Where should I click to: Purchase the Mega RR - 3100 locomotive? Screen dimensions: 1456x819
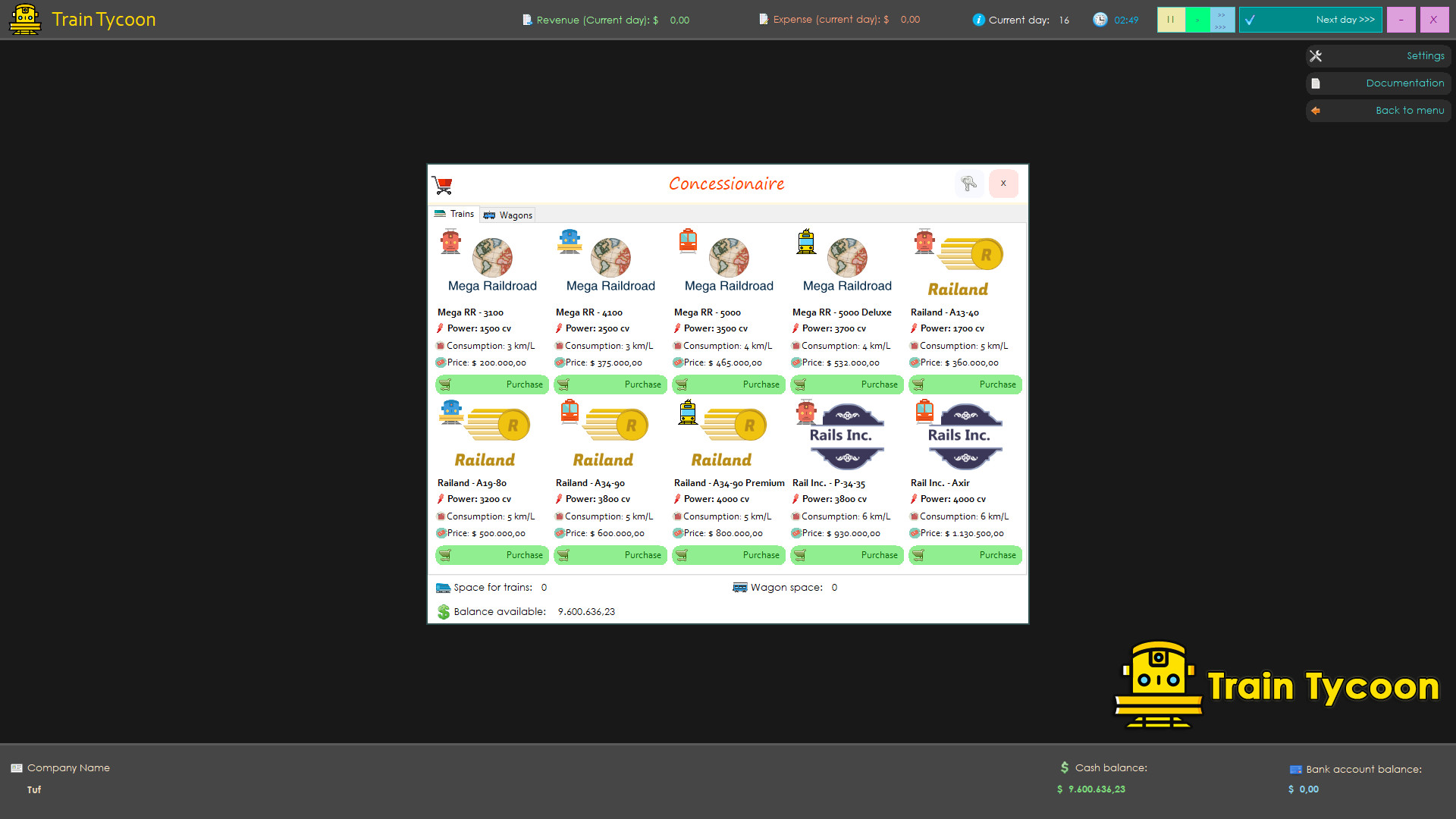492,384
